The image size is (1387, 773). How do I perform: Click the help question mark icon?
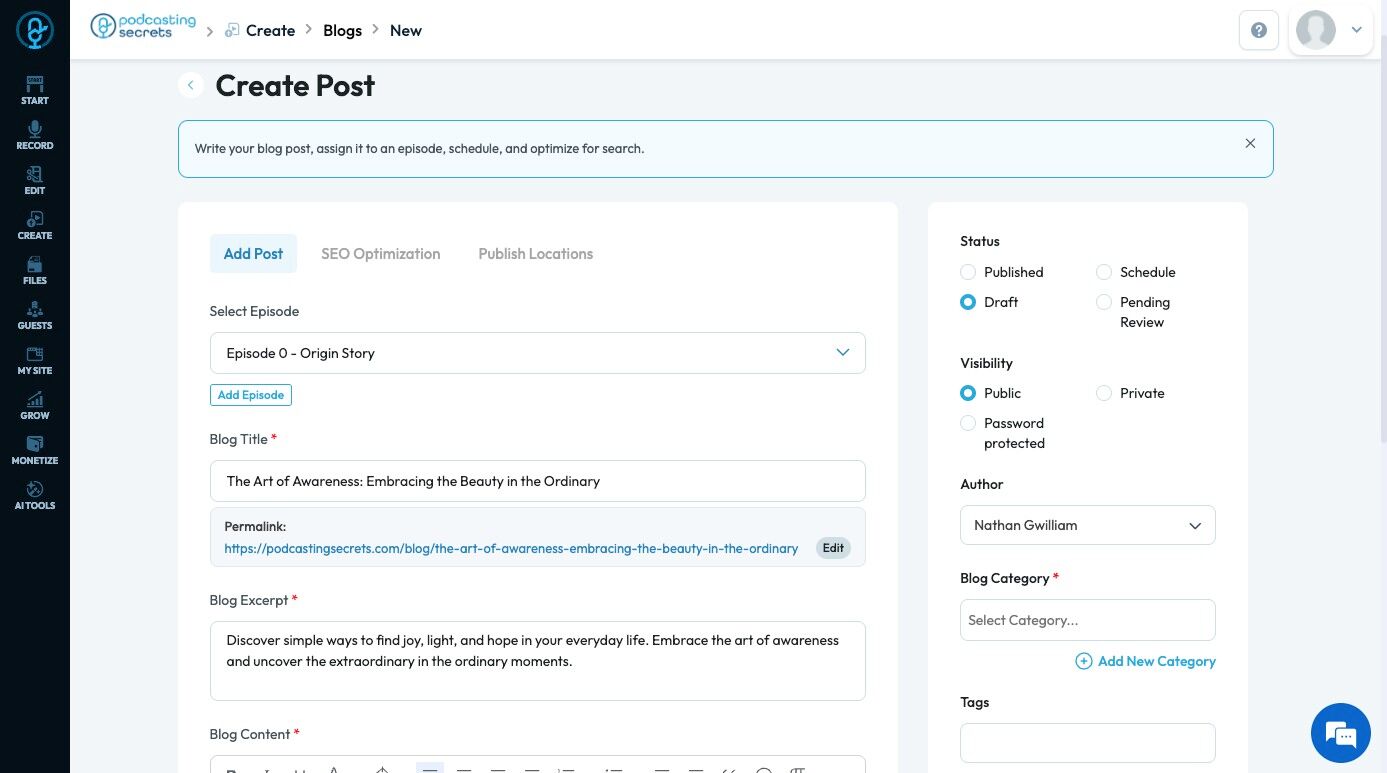[1258, 30]
